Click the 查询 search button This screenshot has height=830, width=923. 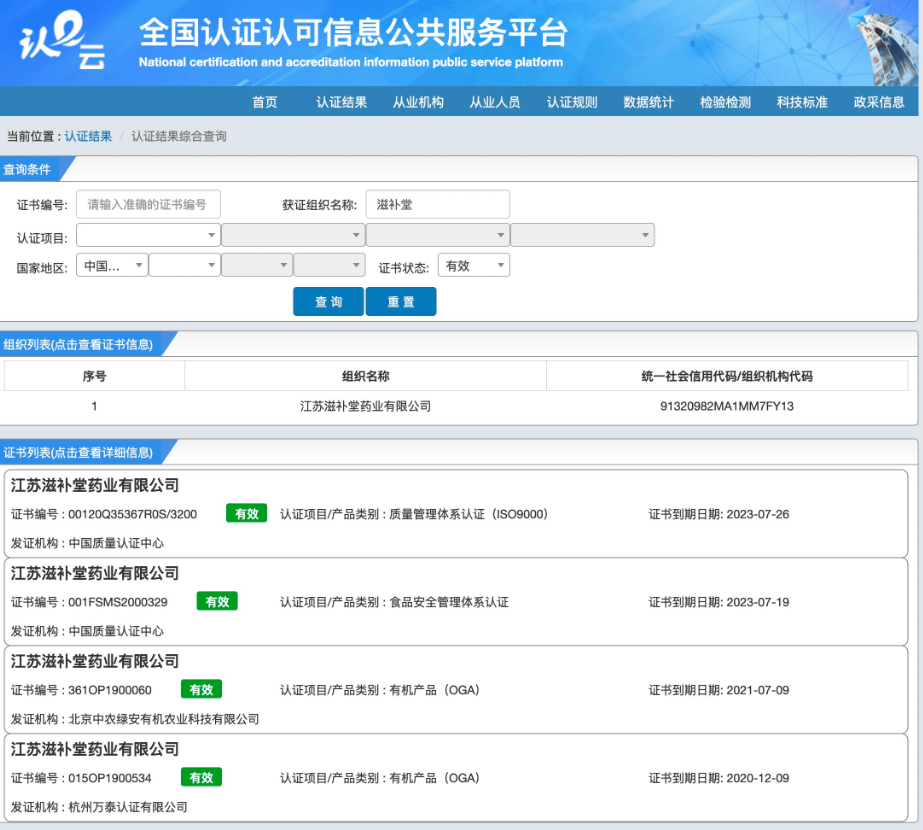(x=328, y=301)
